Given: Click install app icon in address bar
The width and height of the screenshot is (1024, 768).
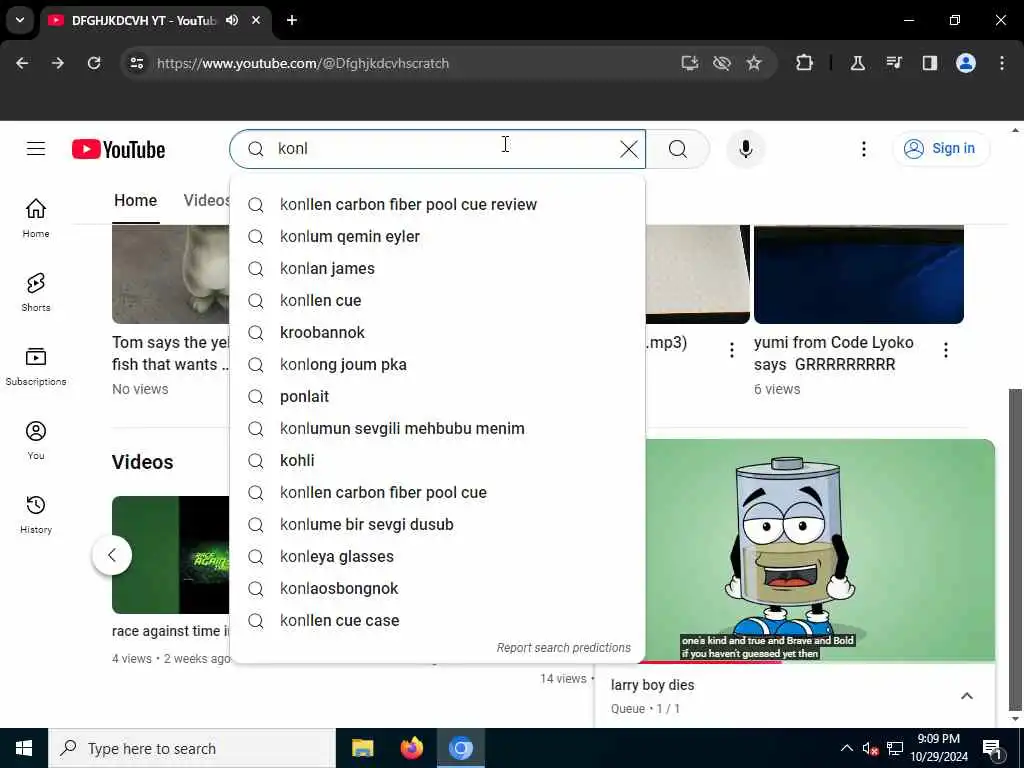Looking at the screenshot, I should tap(690, 63).
